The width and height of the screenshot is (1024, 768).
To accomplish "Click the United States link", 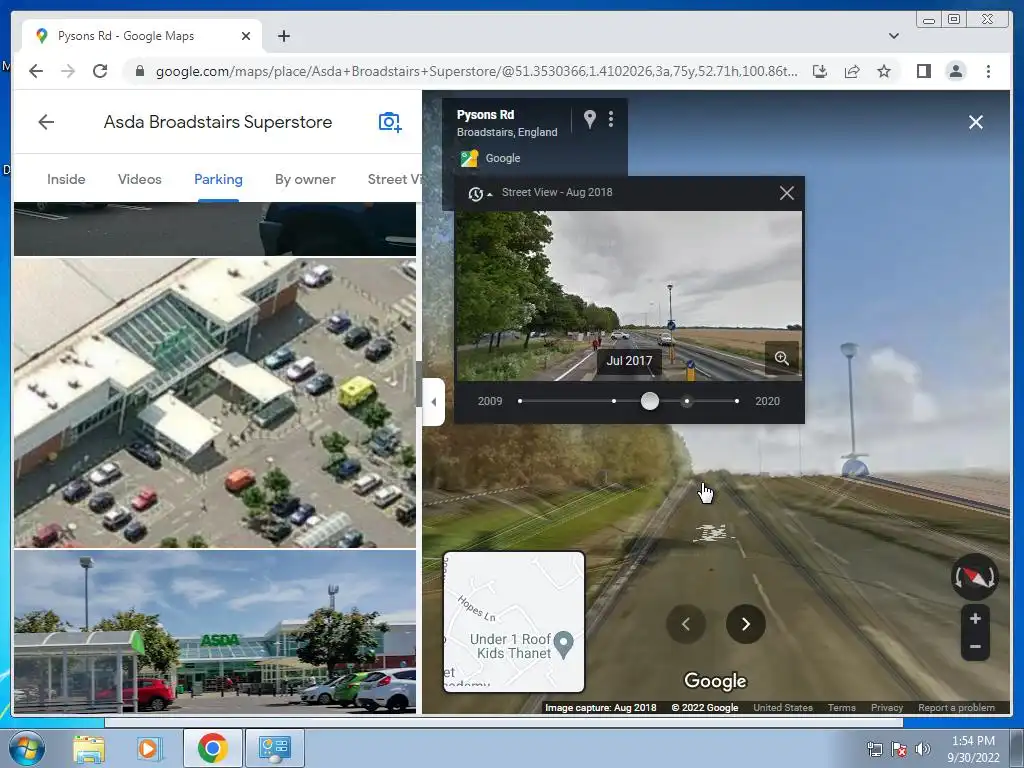I will 782,707.
